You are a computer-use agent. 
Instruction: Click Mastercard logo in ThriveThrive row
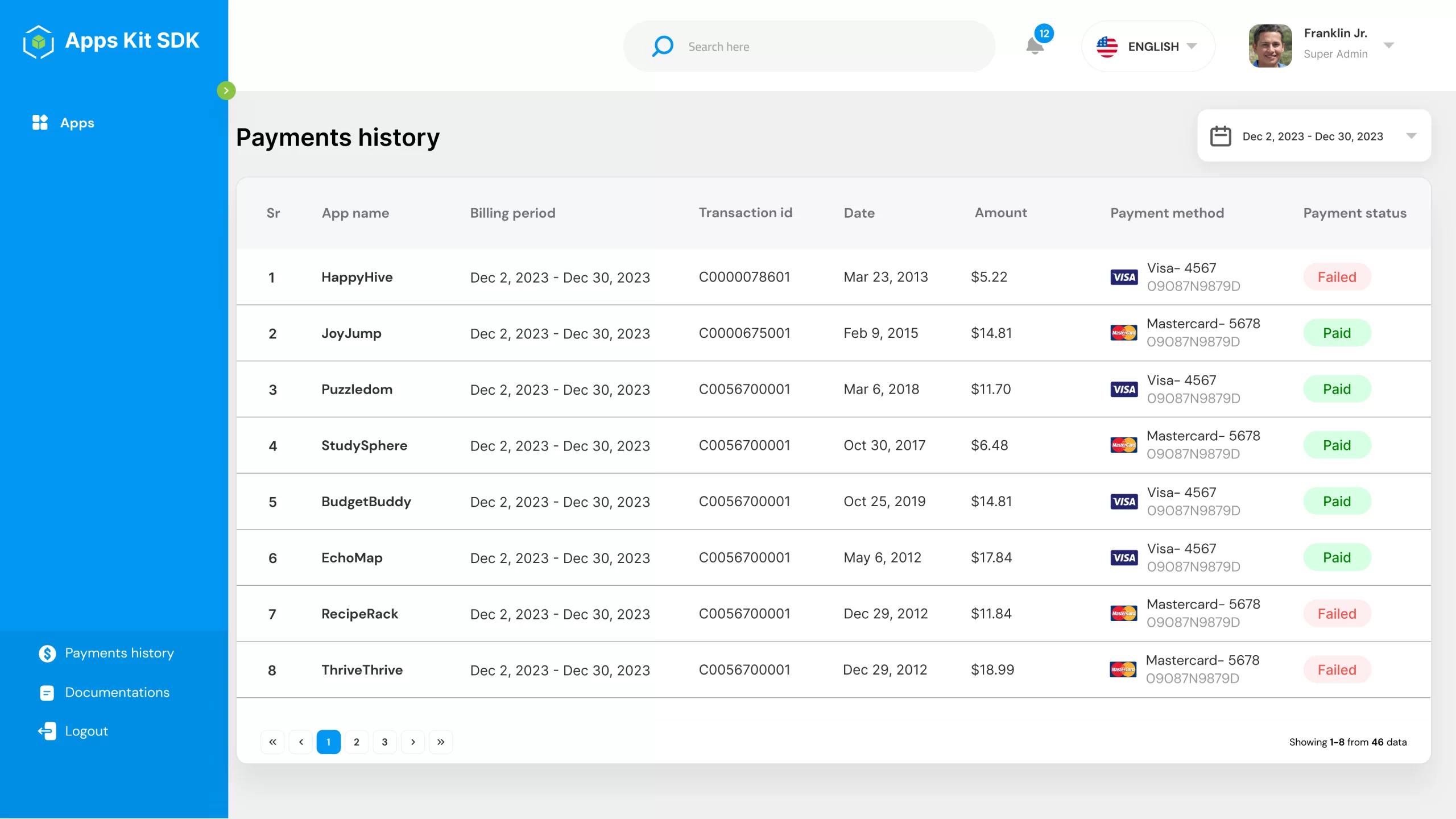pos(1123,669)
